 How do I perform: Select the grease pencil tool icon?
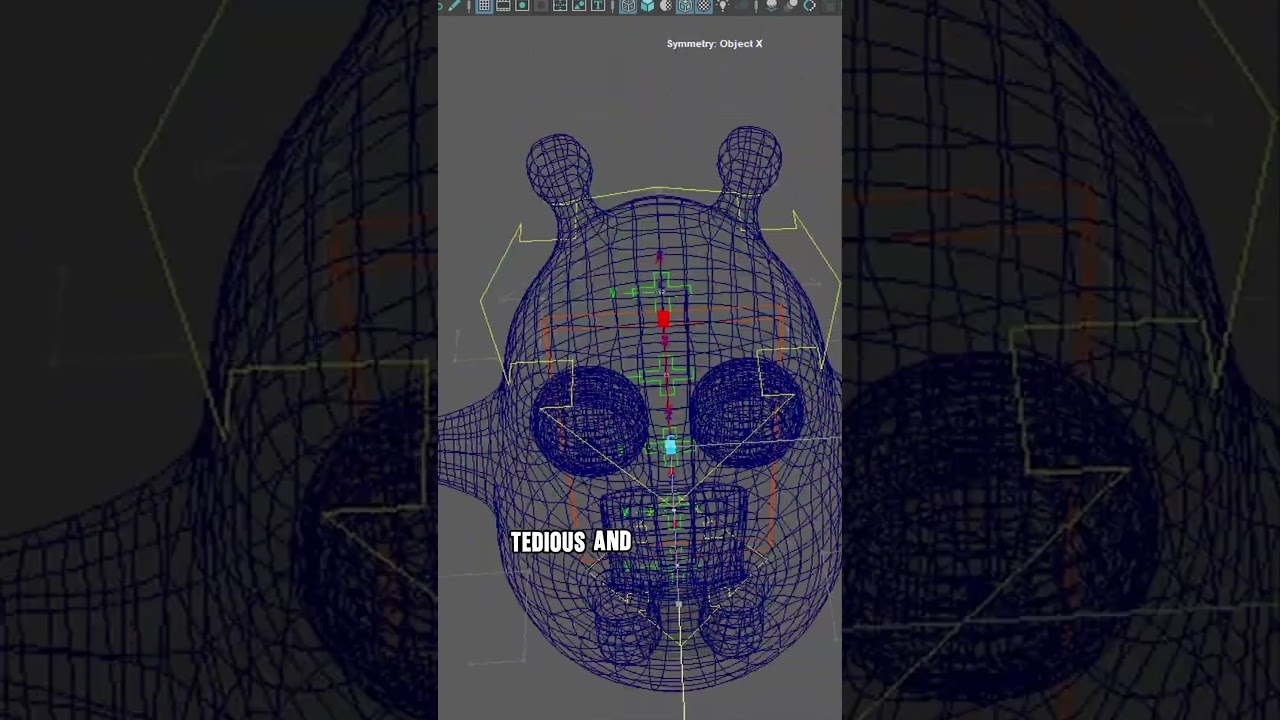pos(454,6)
